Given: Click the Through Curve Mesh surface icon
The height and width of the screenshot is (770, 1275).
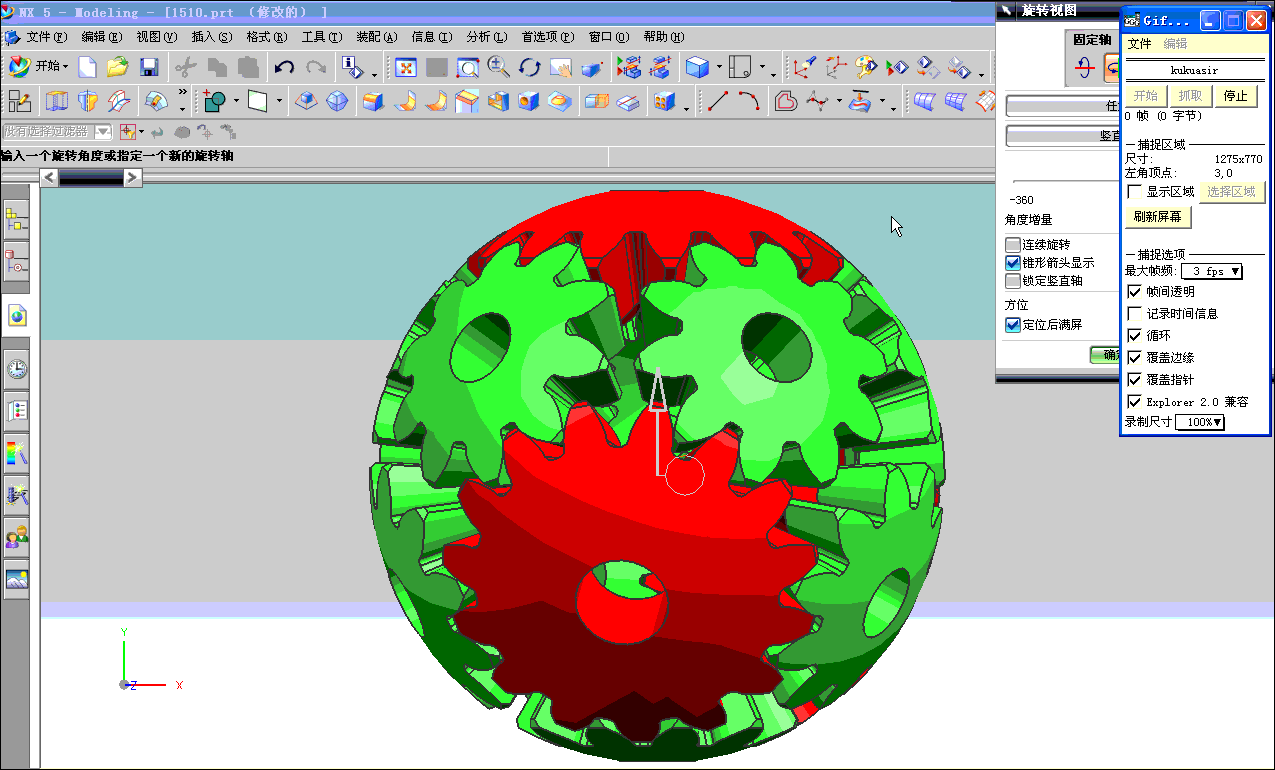Looking at the screenshot, I should point(958,101).
